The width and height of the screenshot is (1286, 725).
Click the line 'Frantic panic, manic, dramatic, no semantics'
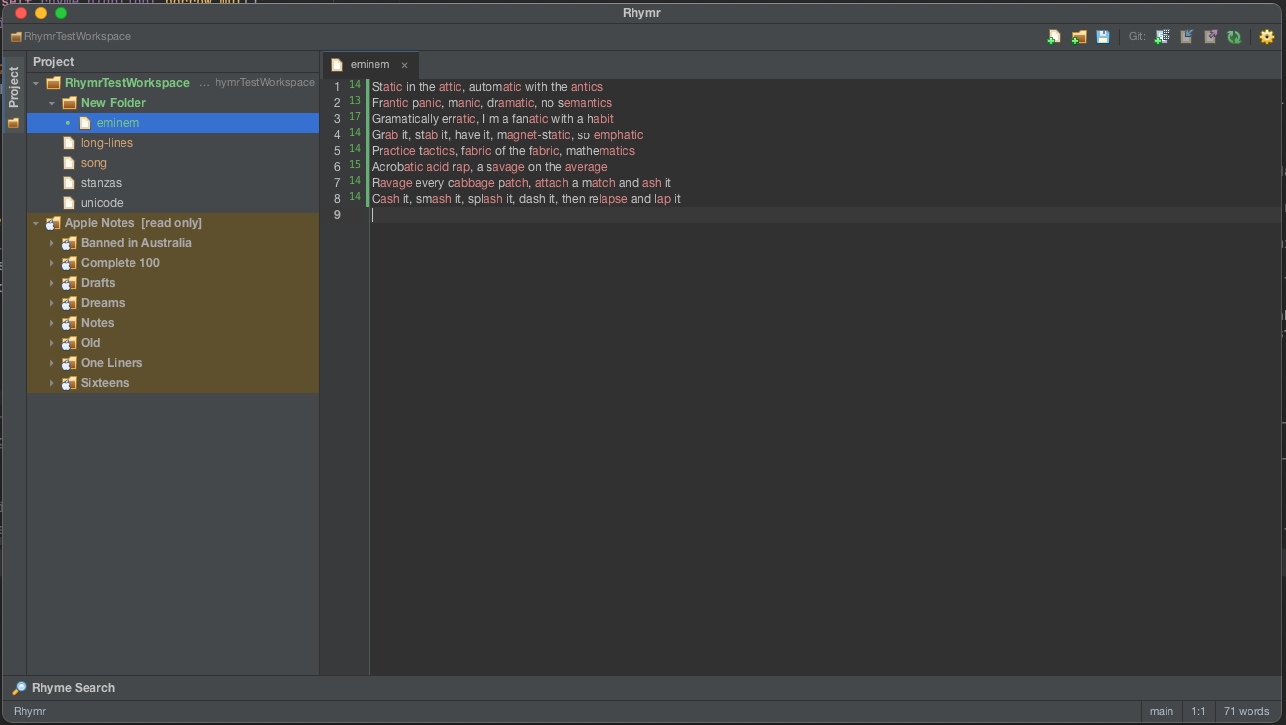point(492,103)
